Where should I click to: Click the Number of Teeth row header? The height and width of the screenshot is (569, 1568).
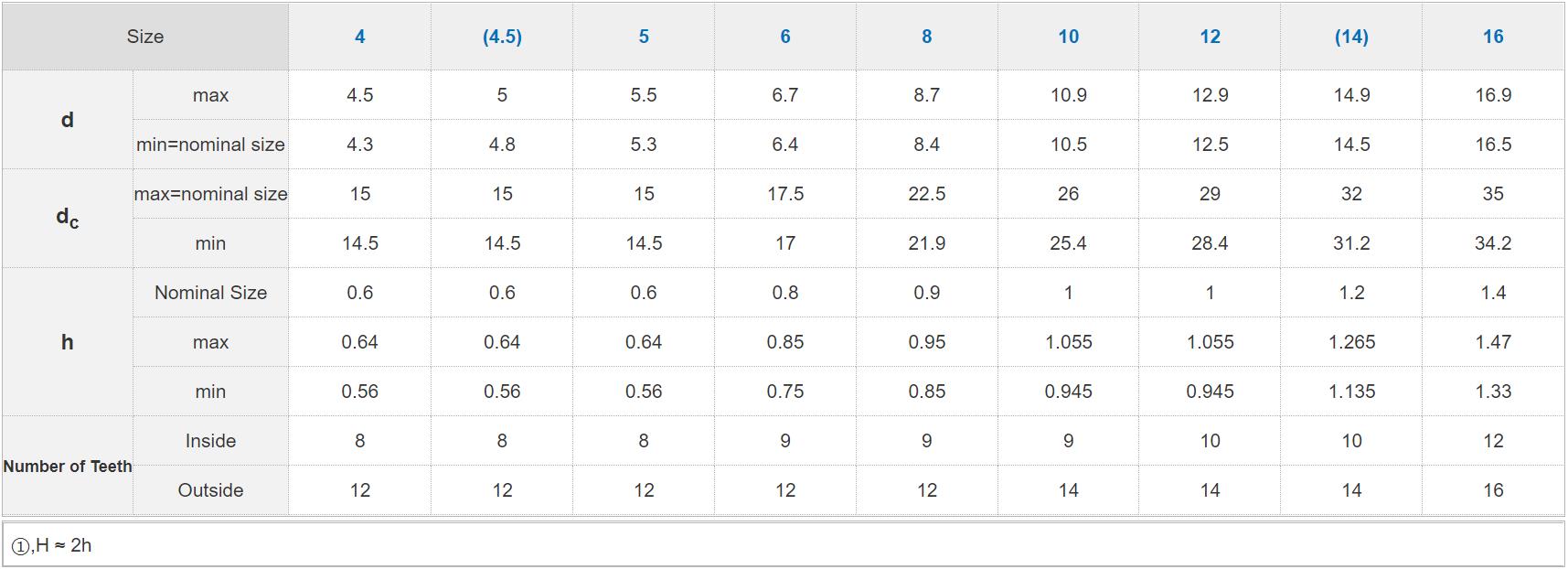68,467
